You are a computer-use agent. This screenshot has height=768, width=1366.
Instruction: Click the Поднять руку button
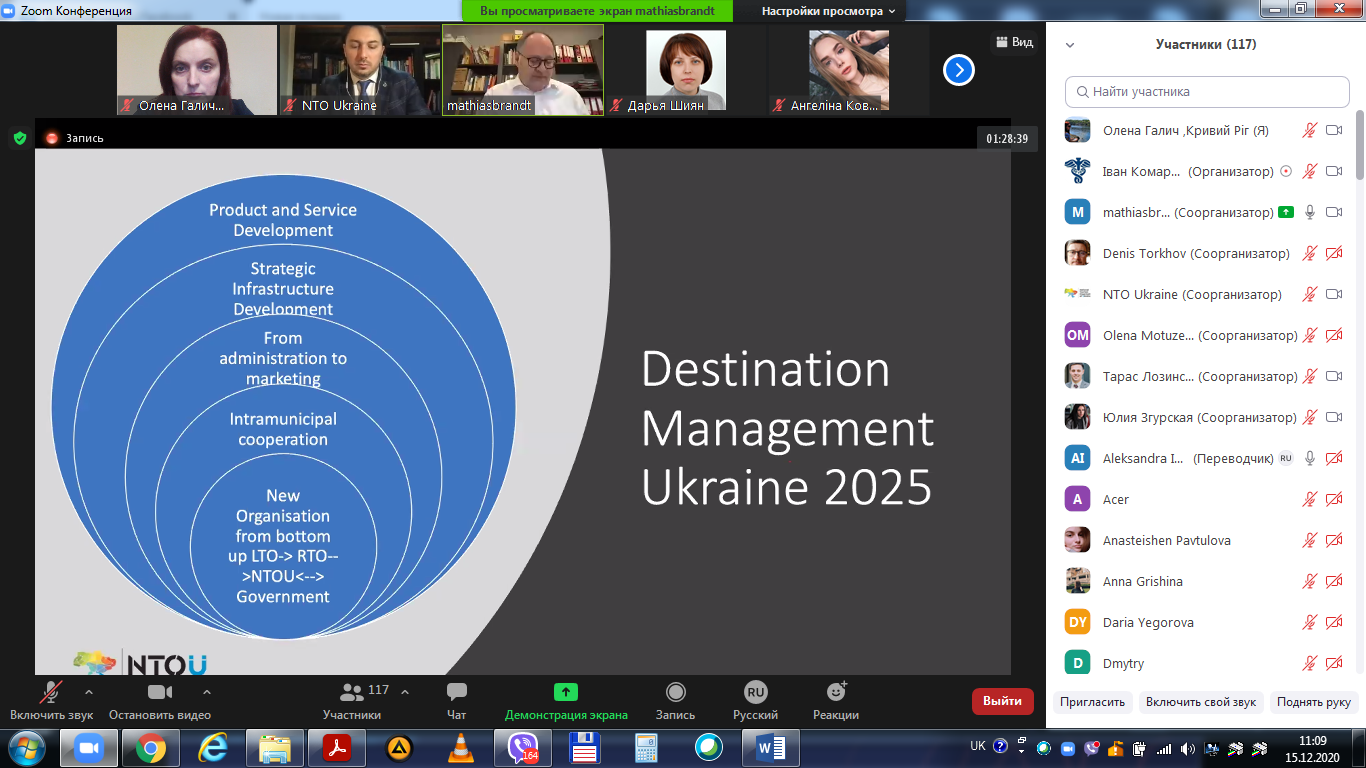(x=1314, y=702)
